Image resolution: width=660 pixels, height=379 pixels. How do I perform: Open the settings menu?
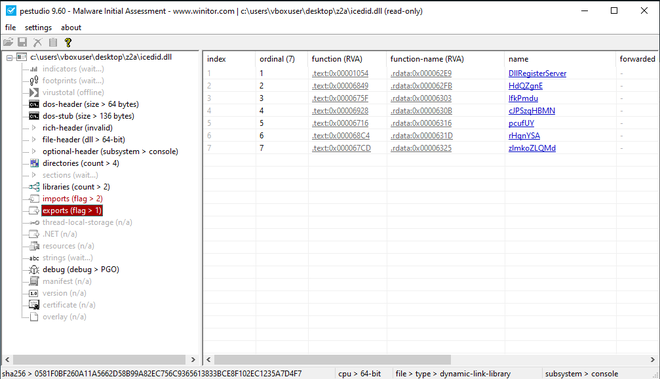38,27
